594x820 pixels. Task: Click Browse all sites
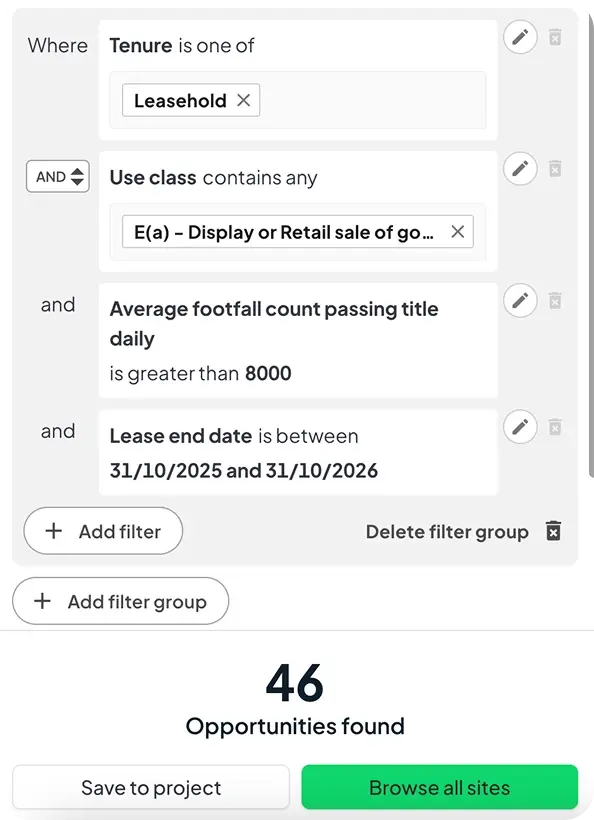[x=440, y=787]
